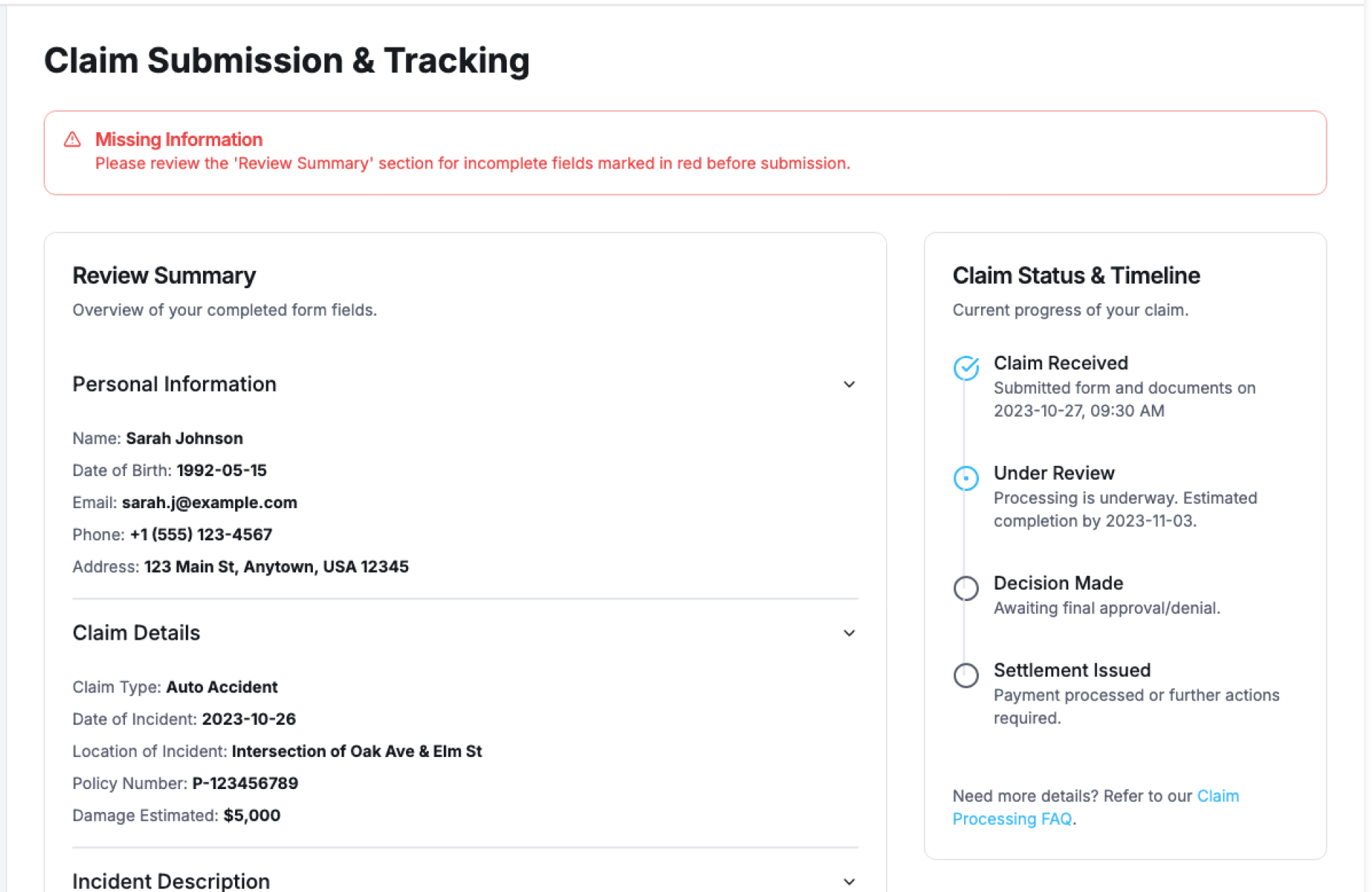The height and width of the screenshot is (892, 1372).
Task: Click the Settlement Issued timeline step title
Action: click(1072, 670)
